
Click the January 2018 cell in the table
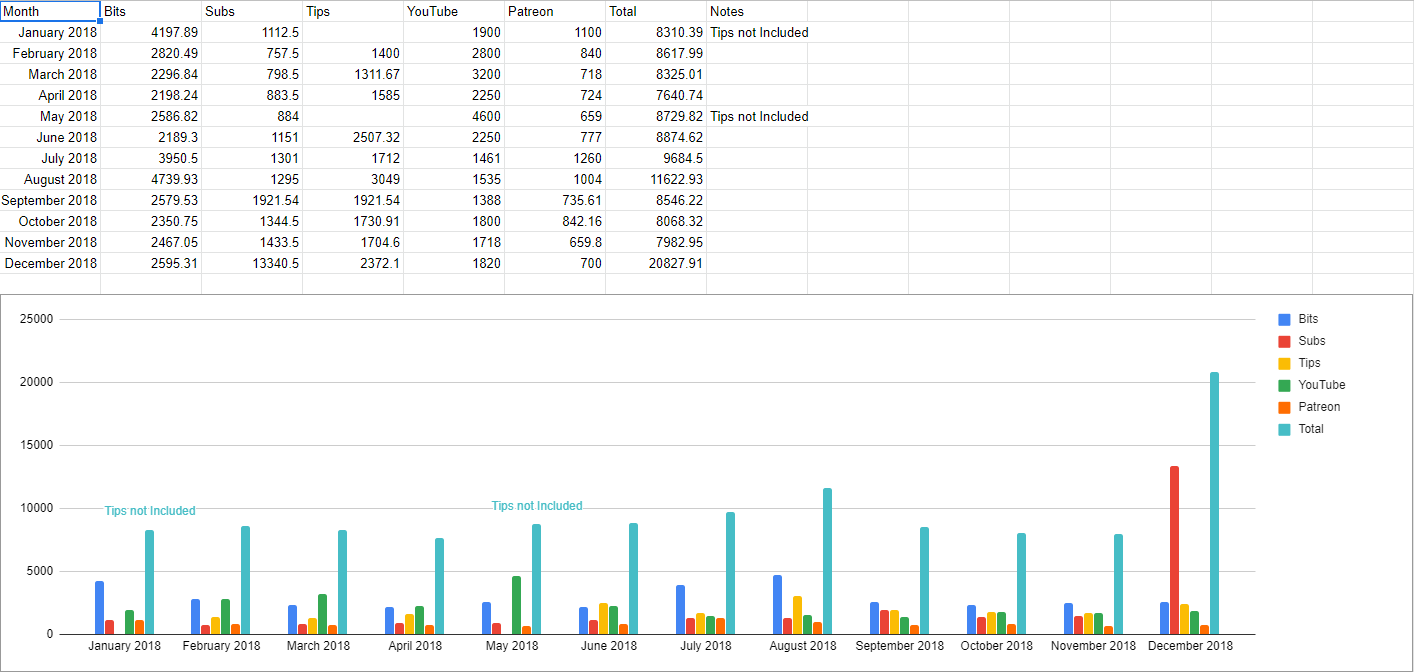[x=50, y=32]
